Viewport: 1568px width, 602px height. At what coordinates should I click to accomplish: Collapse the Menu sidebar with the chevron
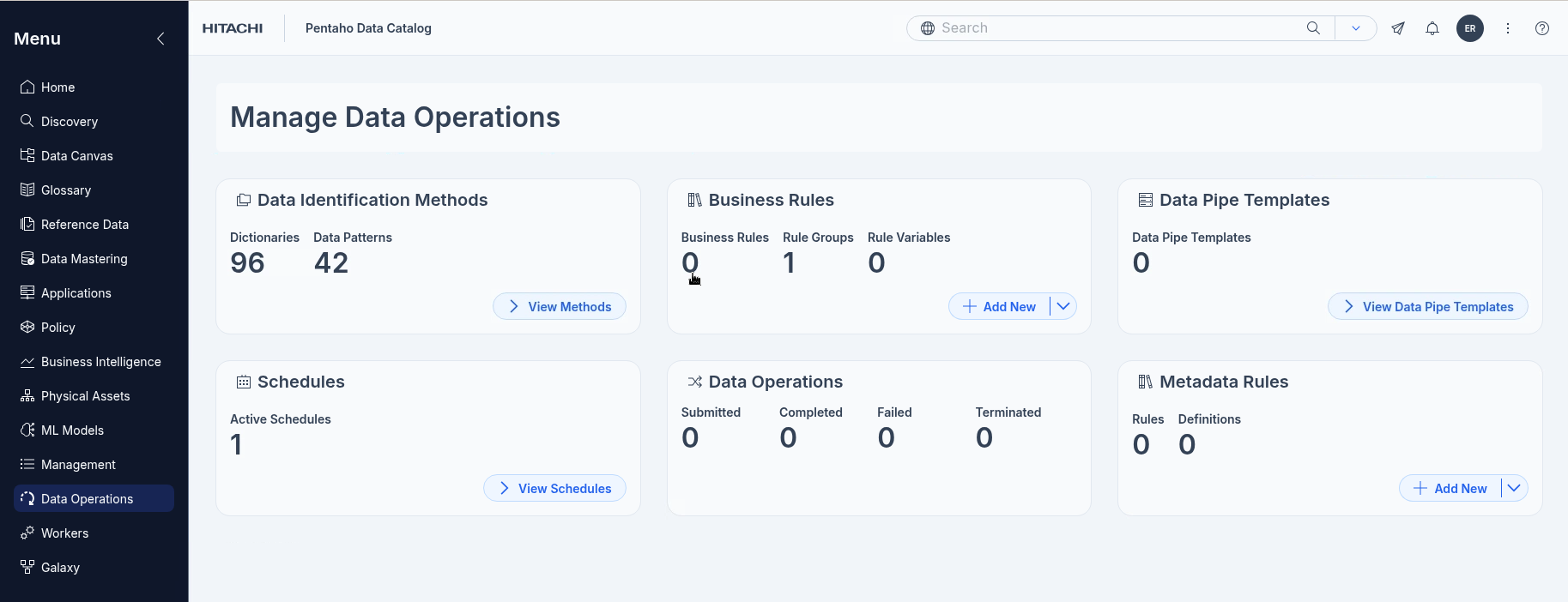coord(160,39)
